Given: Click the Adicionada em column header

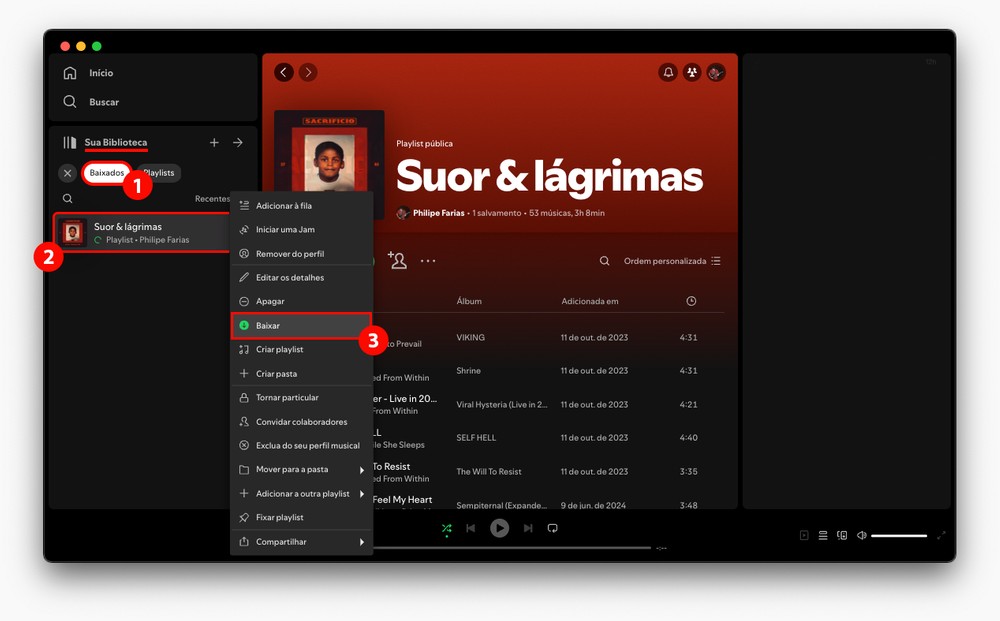Looking at the screenshot, I should 589,301.
